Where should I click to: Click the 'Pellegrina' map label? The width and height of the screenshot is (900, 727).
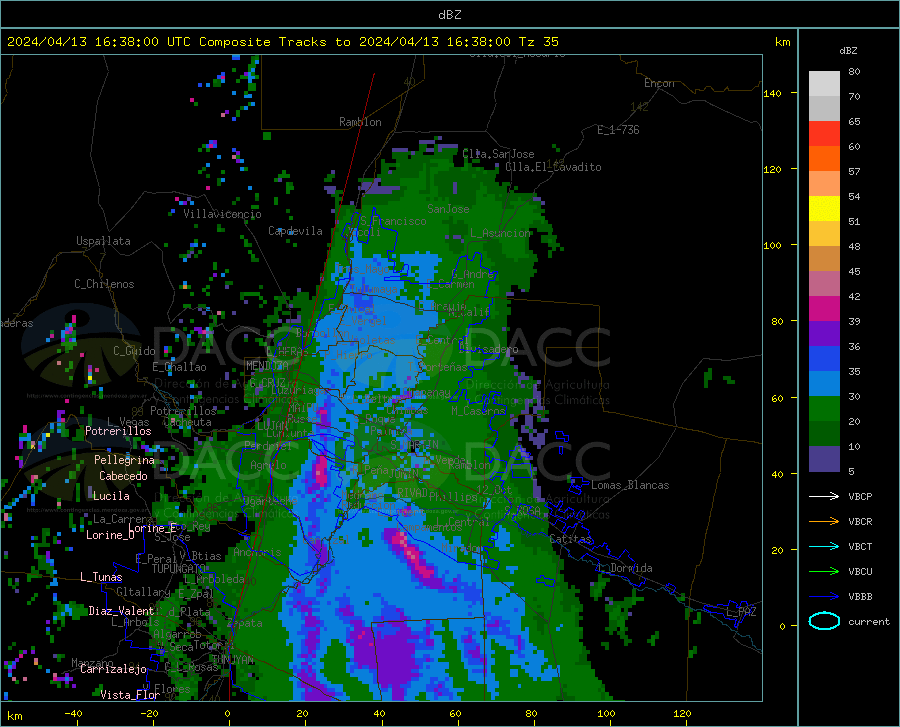coord(125,460)
